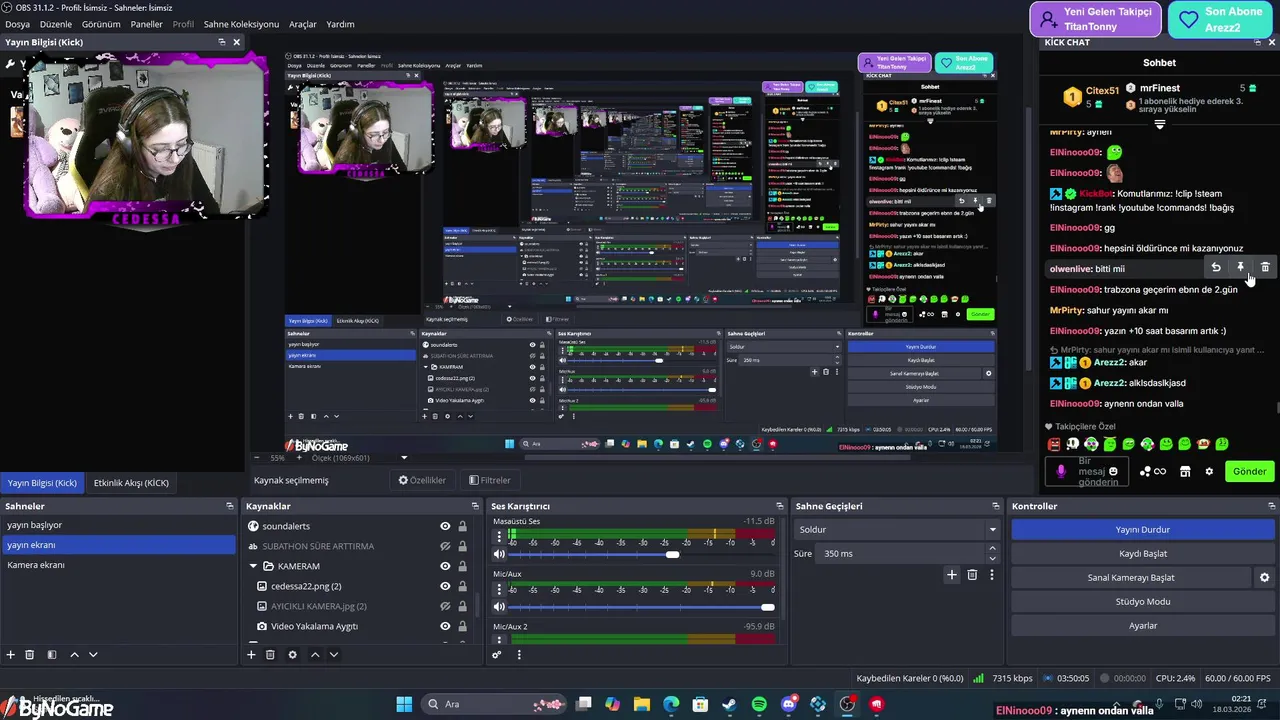Hide the cedessa22.png (2) source
Image resolution: width=1280 pixels, height=720 pixels.
click(445, 586)
